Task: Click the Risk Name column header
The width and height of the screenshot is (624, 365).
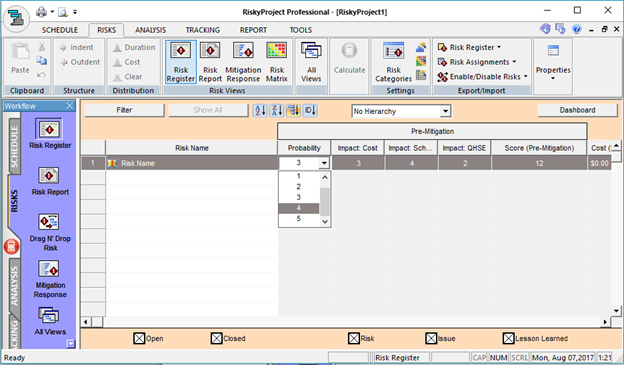Action: click(x=191, y=148)
